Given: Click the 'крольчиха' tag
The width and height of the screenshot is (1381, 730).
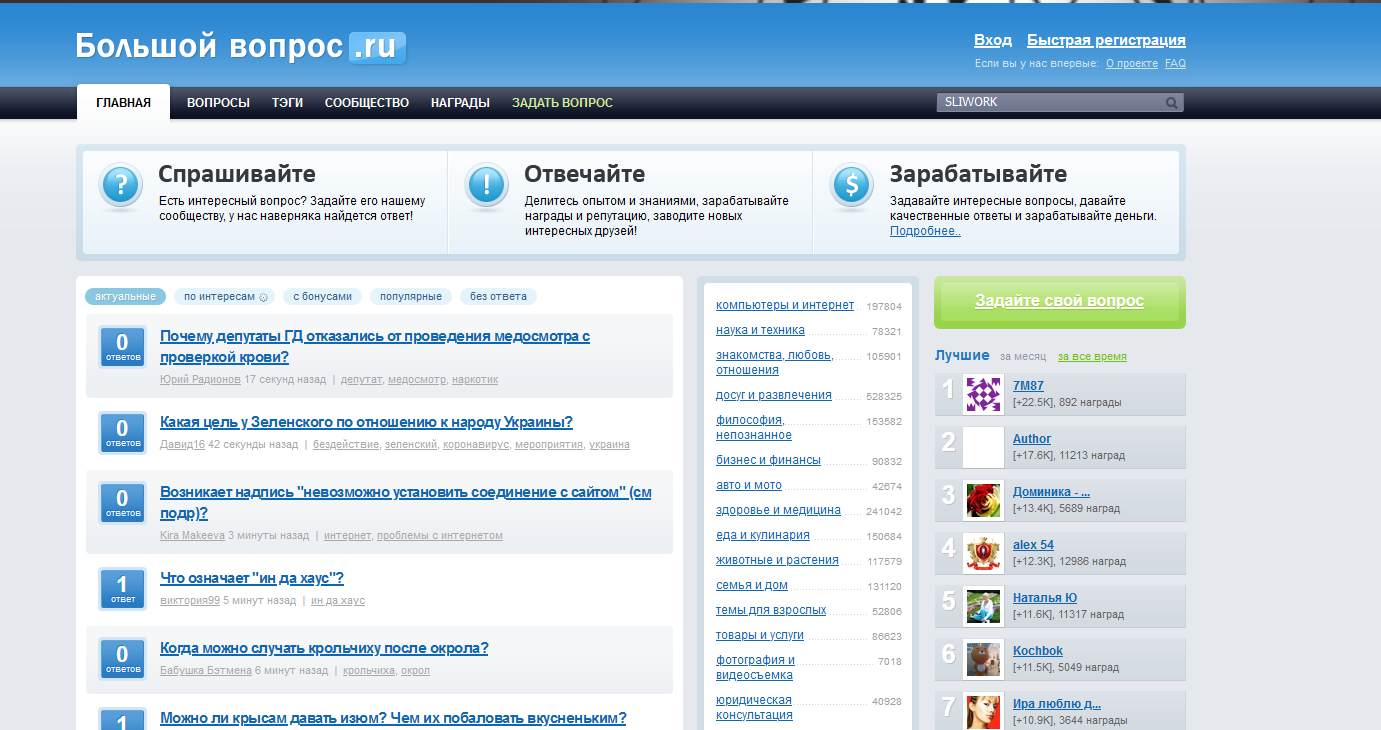Looking at the screenshot, I should coord(369,671).
